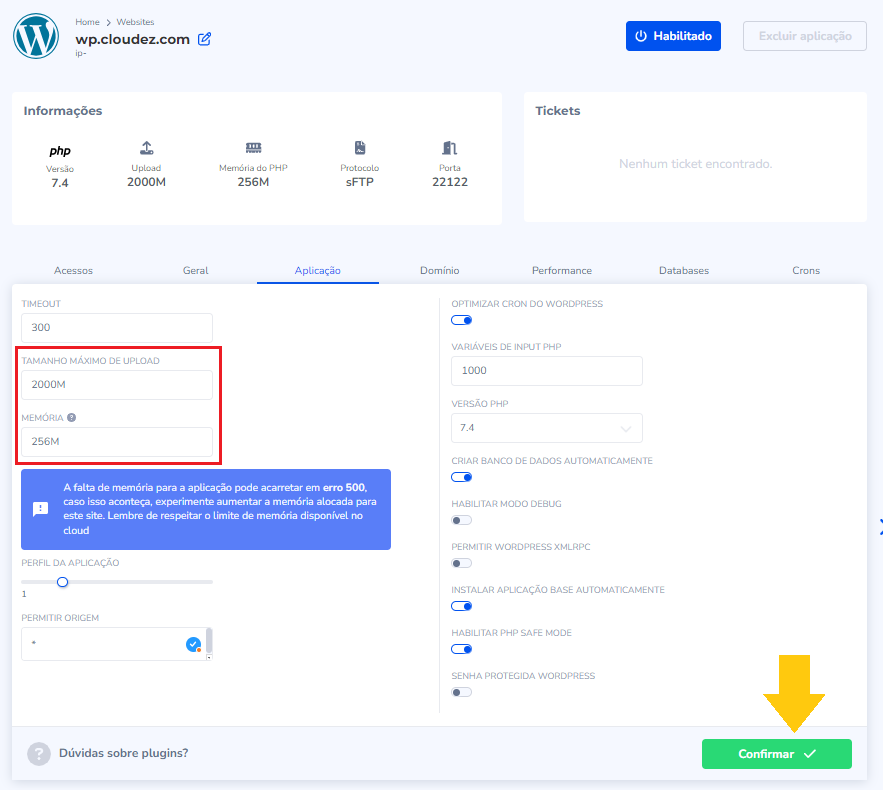Open the Databases tab
883x790 pixels.
click(683, 271)
